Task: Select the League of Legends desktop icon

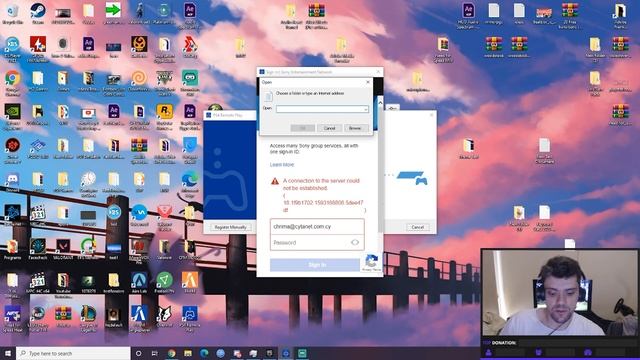Action: click(x=88, y=317)
